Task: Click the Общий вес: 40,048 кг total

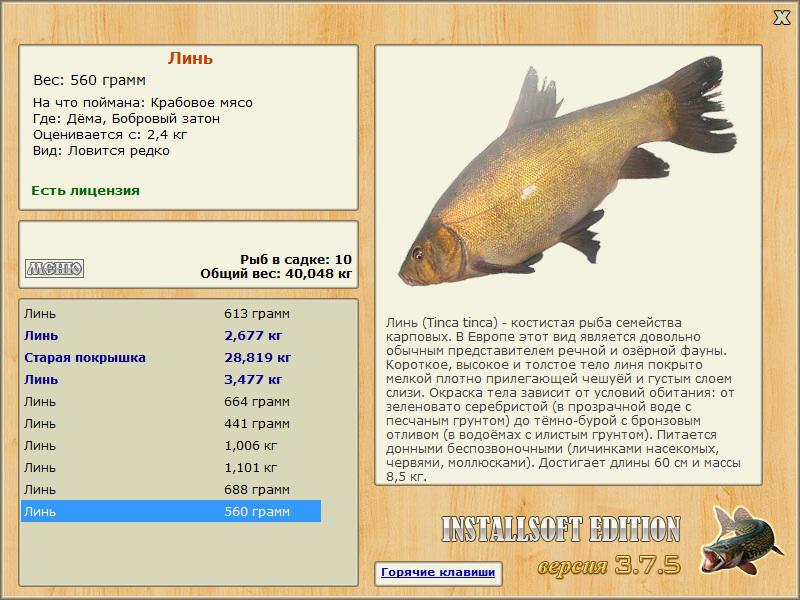Action: (276, 273)
